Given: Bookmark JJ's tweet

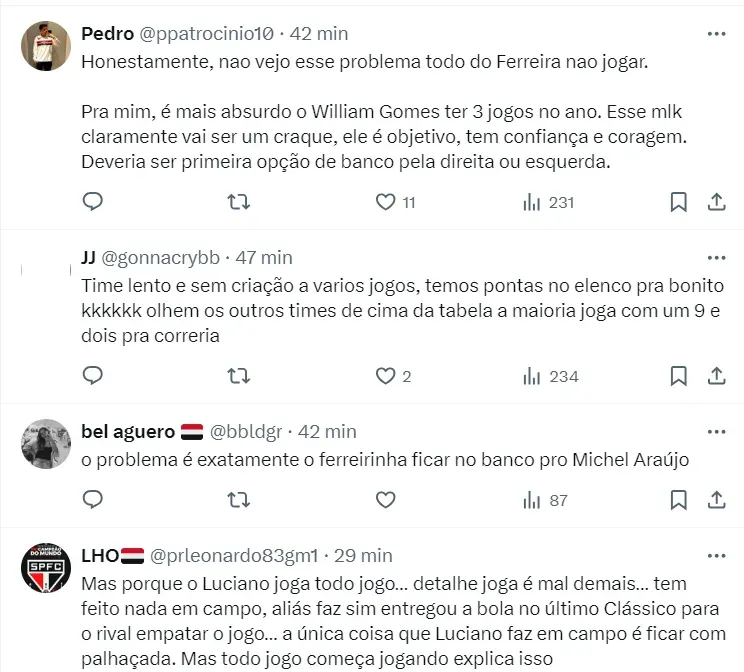Looking at the screenshot, I should (x=678, y=376).
